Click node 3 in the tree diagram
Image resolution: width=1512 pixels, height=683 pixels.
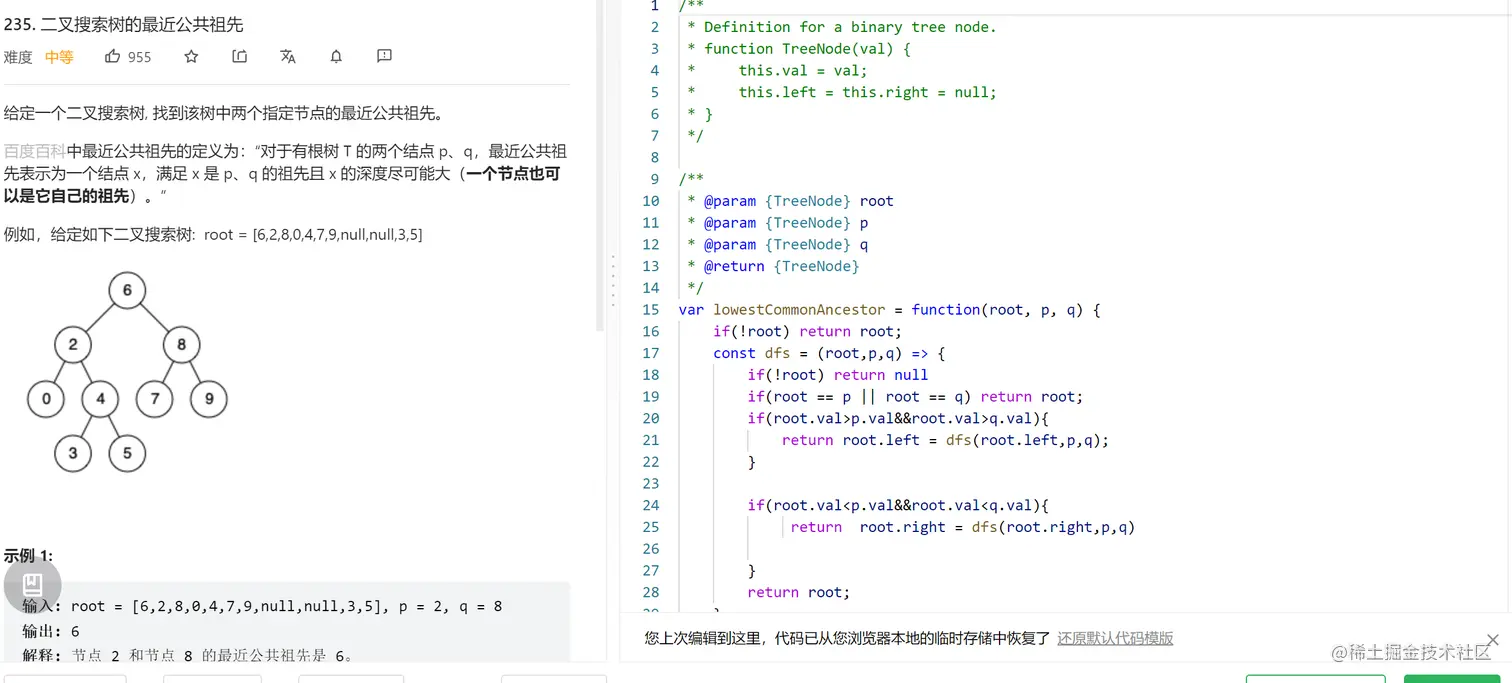[73, 453]
